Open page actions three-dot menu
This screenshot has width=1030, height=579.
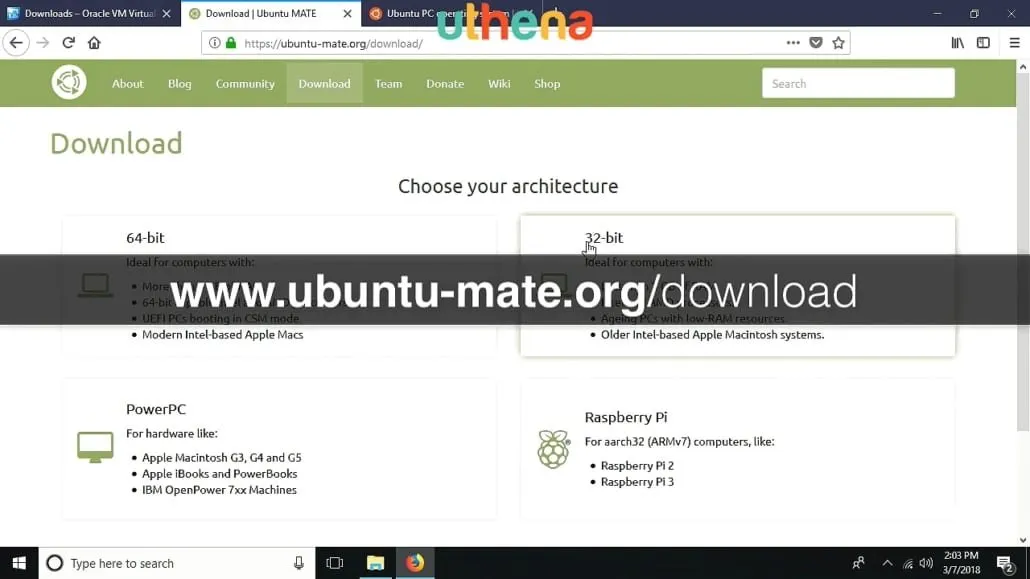tap(793, 43)
